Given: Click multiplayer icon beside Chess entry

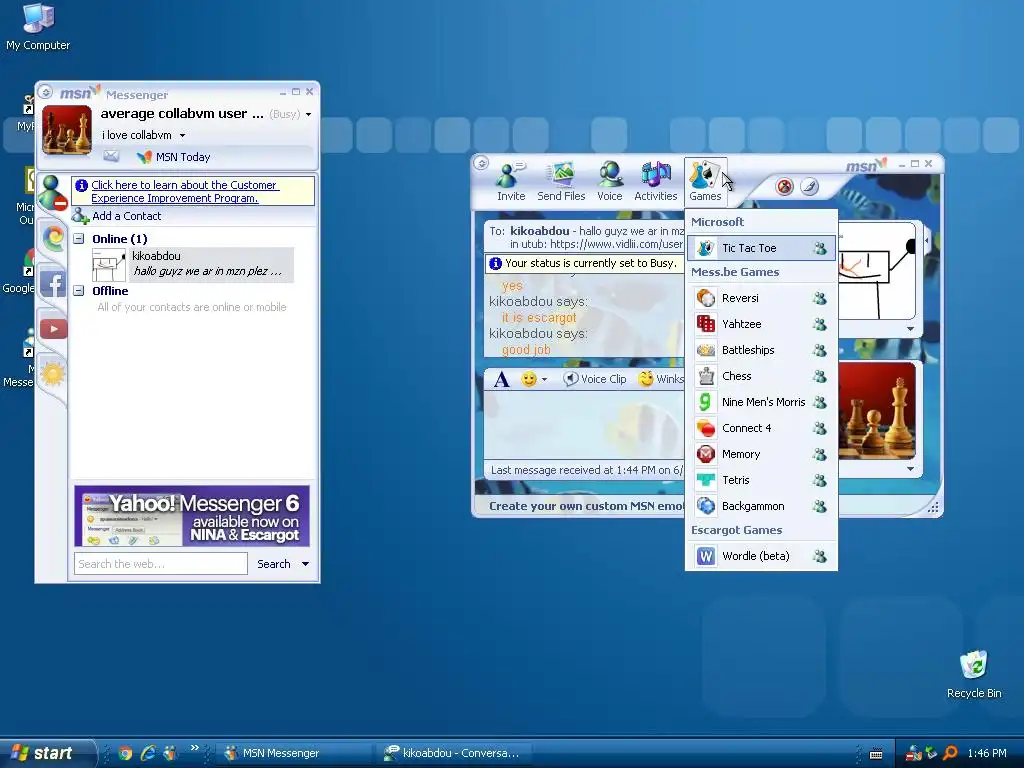Looking at the screenshot, I should click(x=820, y=376).
